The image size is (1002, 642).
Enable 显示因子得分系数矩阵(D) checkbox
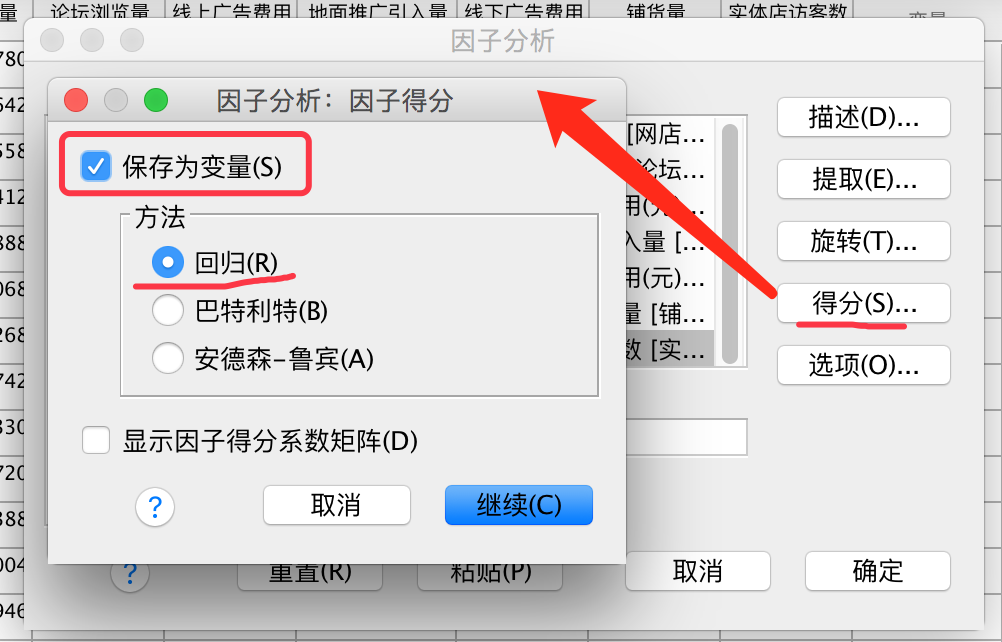[96, 441]
